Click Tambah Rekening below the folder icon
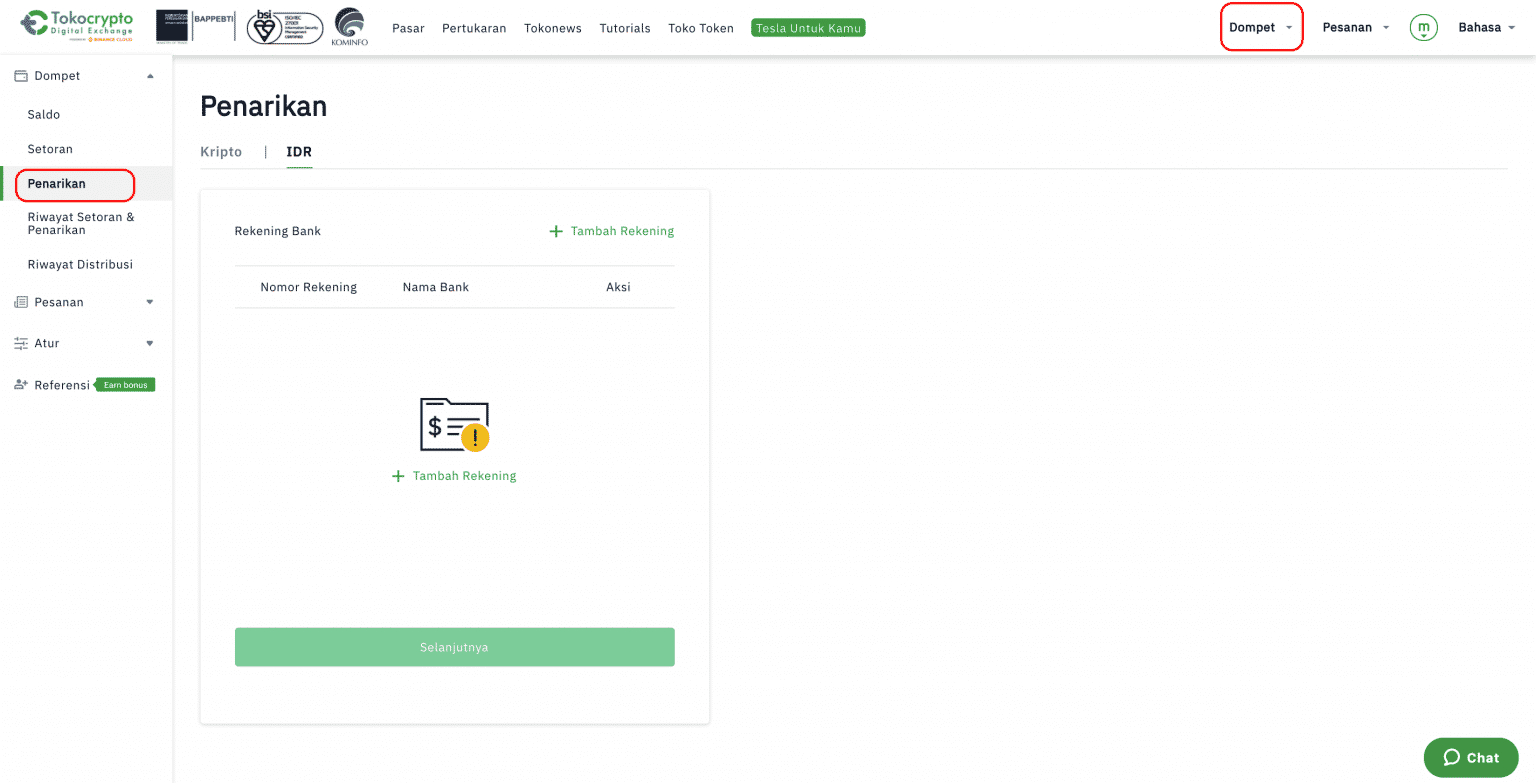This screenshot has height=783, width=1536. [x=455, y=476]
